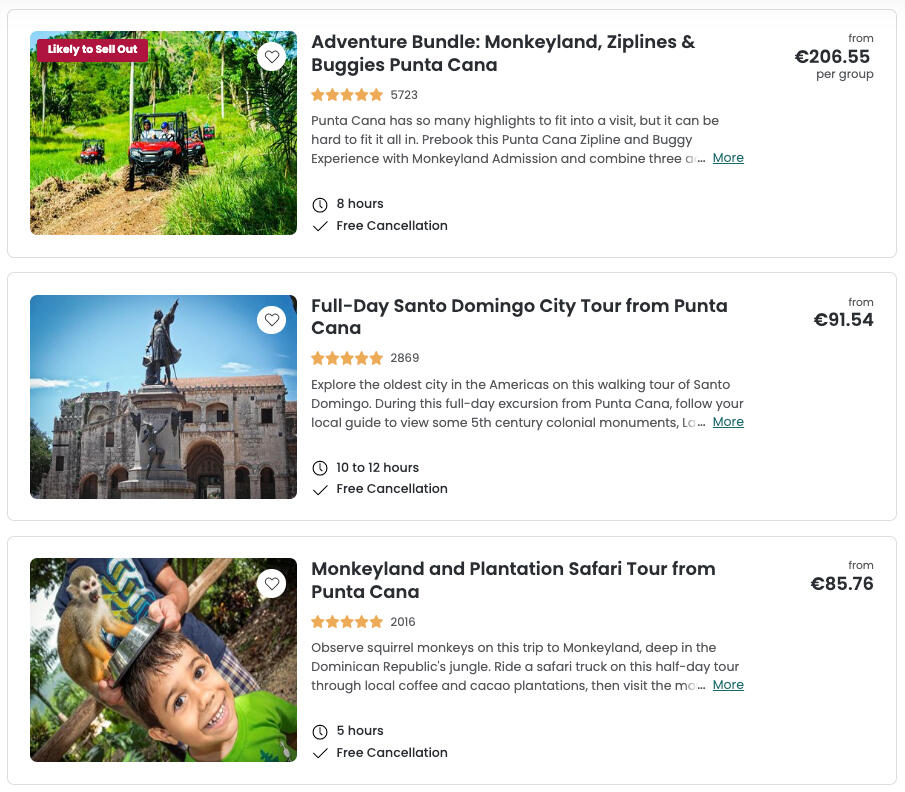Click the buggy ride tour thumbnail
Image resolution: width=905 pixels, height=792 pixels.
coord(163,150)
